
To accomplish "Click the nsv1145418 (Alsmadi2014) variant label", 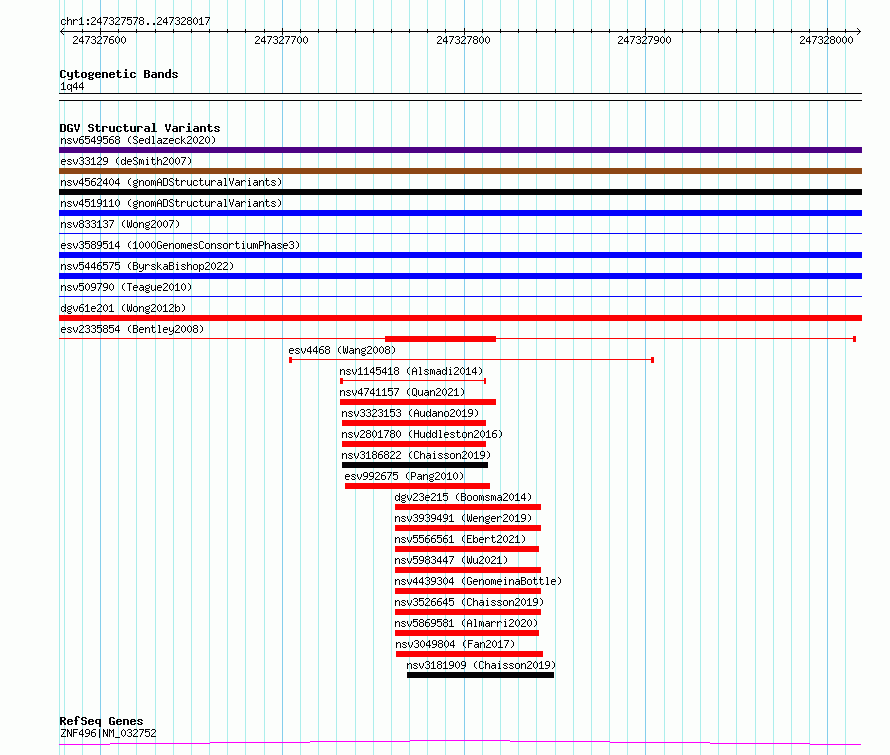I will tap(410, 371).
